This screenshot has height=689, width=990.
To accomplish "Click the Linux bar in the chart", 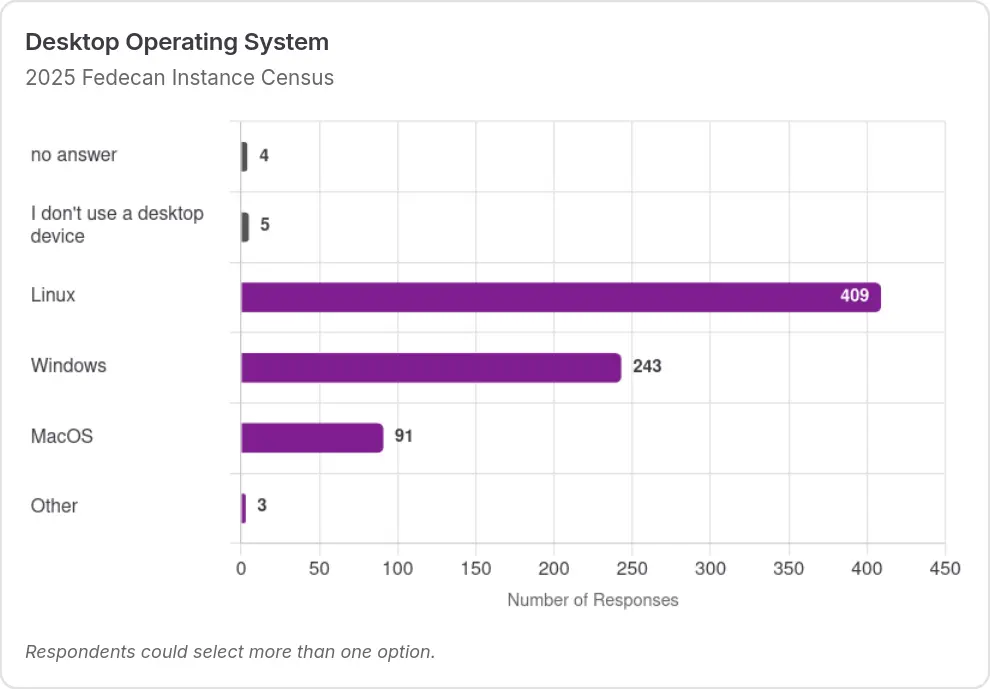I will coord(561,297).
